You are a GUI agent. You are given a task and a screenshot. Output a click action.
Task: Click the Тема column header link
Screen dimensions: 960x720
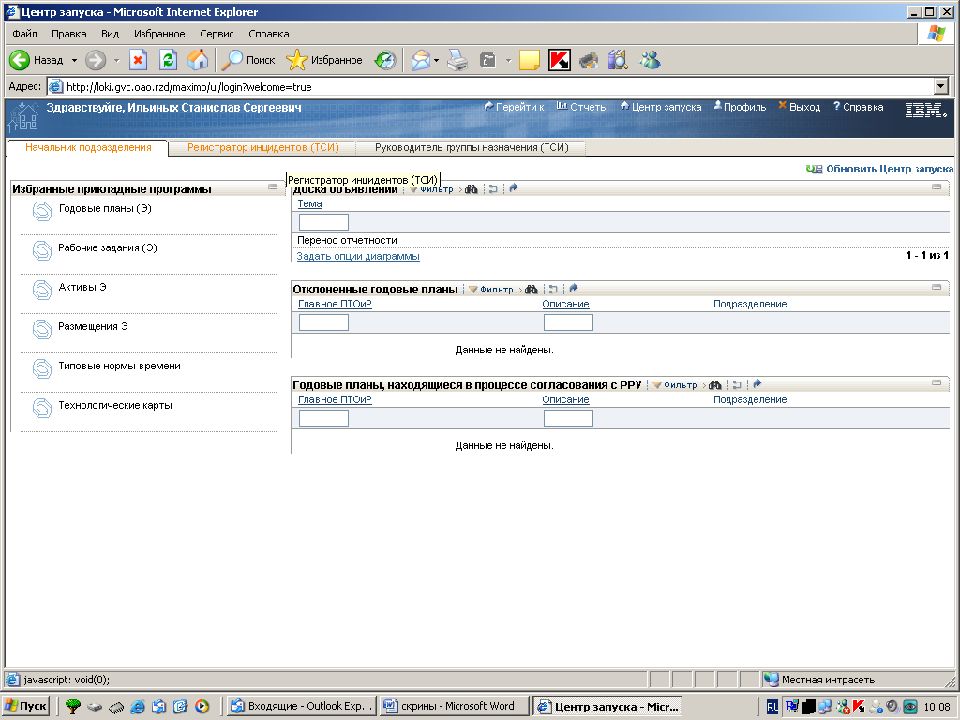[x=310, y=204]
